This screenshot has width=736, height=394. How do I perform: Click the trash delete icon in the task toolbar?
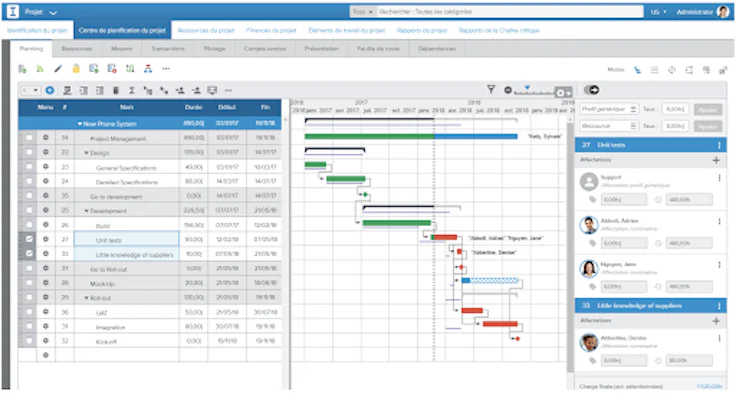(x=116, y=90)
